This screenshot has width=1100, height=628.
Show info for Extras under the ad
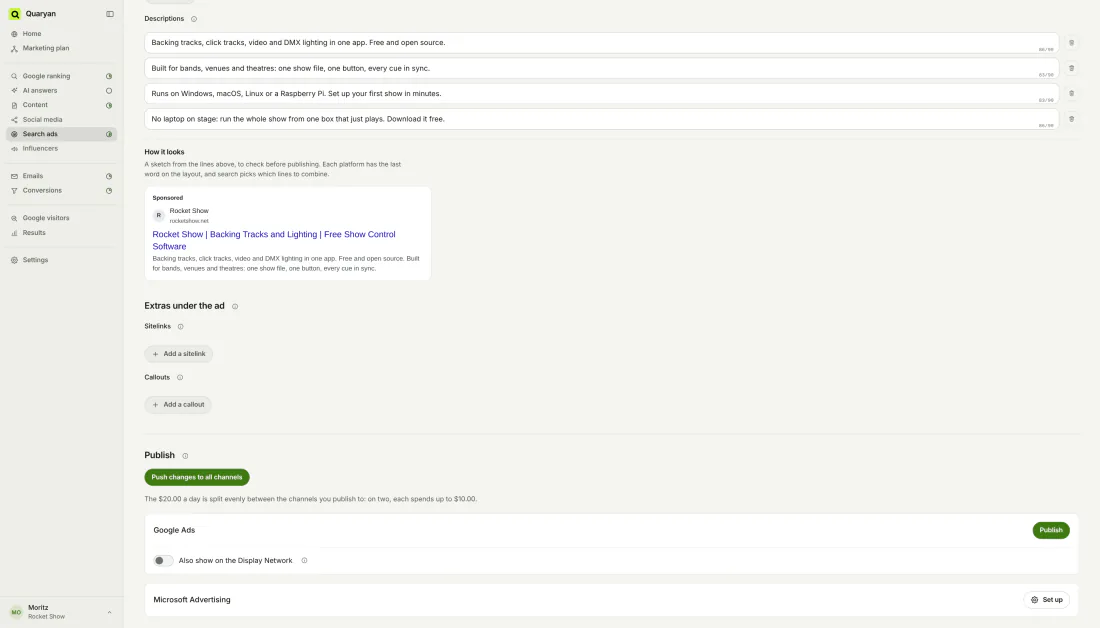pyautogui.click(x=235, y=307)
